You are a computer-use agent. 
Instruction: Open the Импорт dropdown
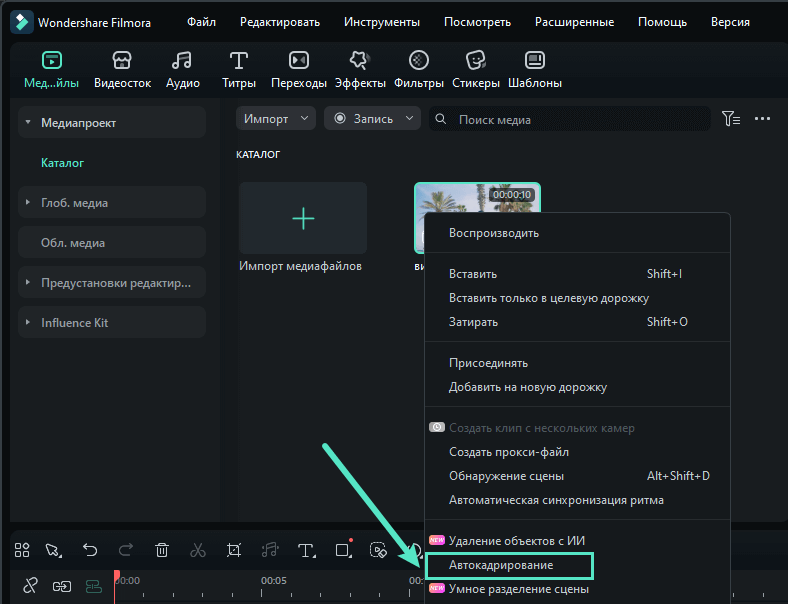pyautogui.click(x=275, y=119)
